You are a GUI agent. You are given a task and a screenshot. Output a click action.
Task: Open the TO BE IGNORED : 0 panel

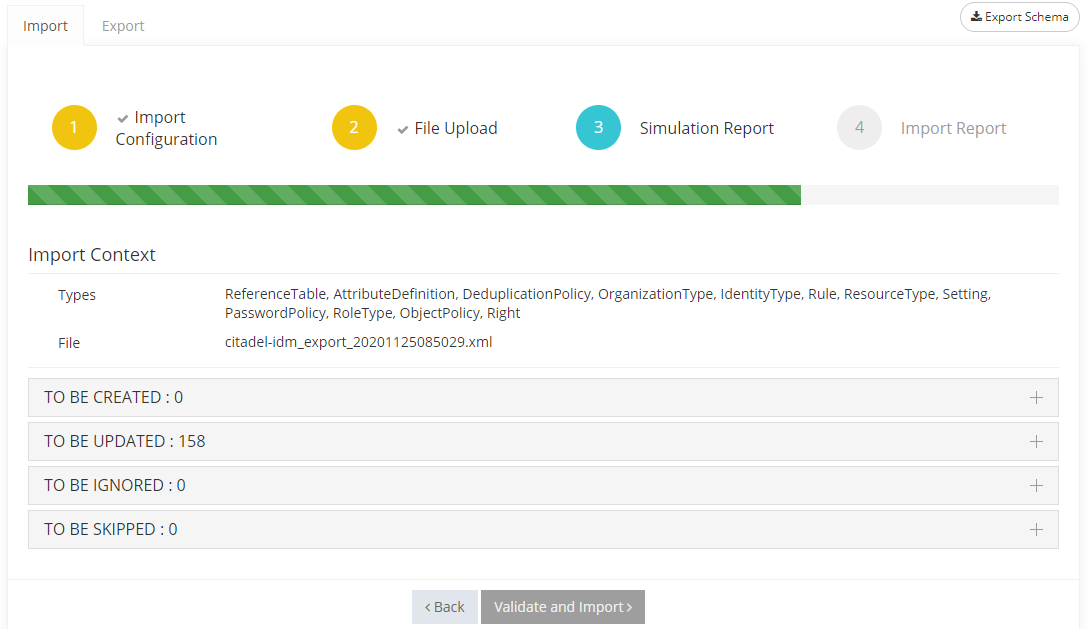(115, 486)
